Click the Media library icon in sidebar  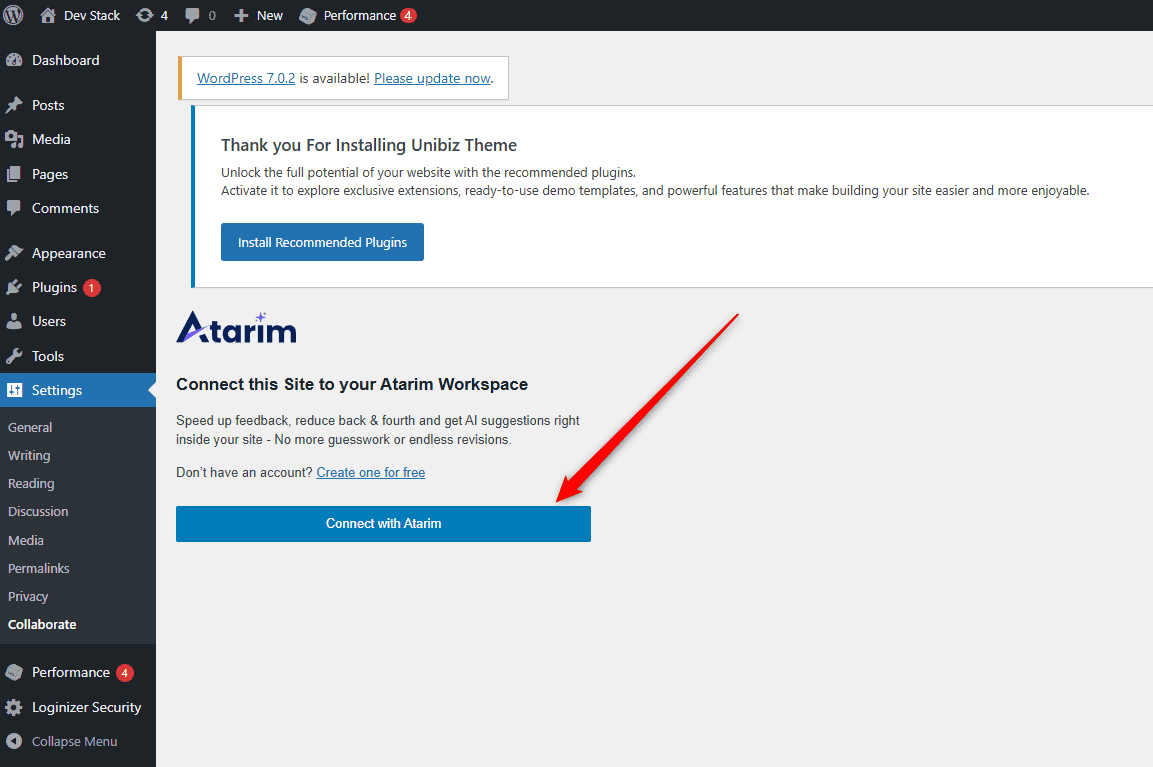[14, 139]
